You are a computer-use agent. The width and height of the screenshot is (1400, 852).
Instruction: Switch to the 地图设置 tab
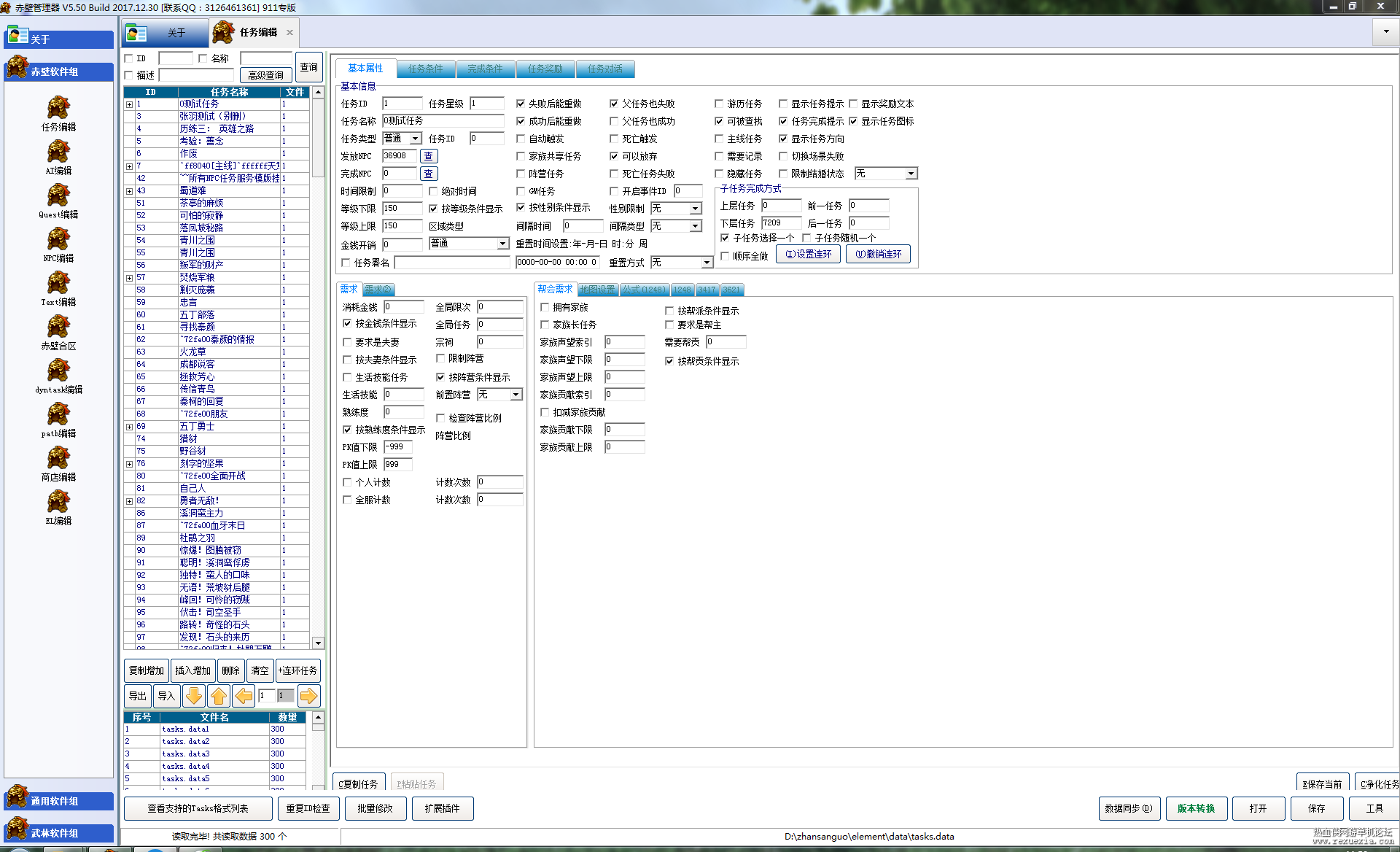[598, 290]
